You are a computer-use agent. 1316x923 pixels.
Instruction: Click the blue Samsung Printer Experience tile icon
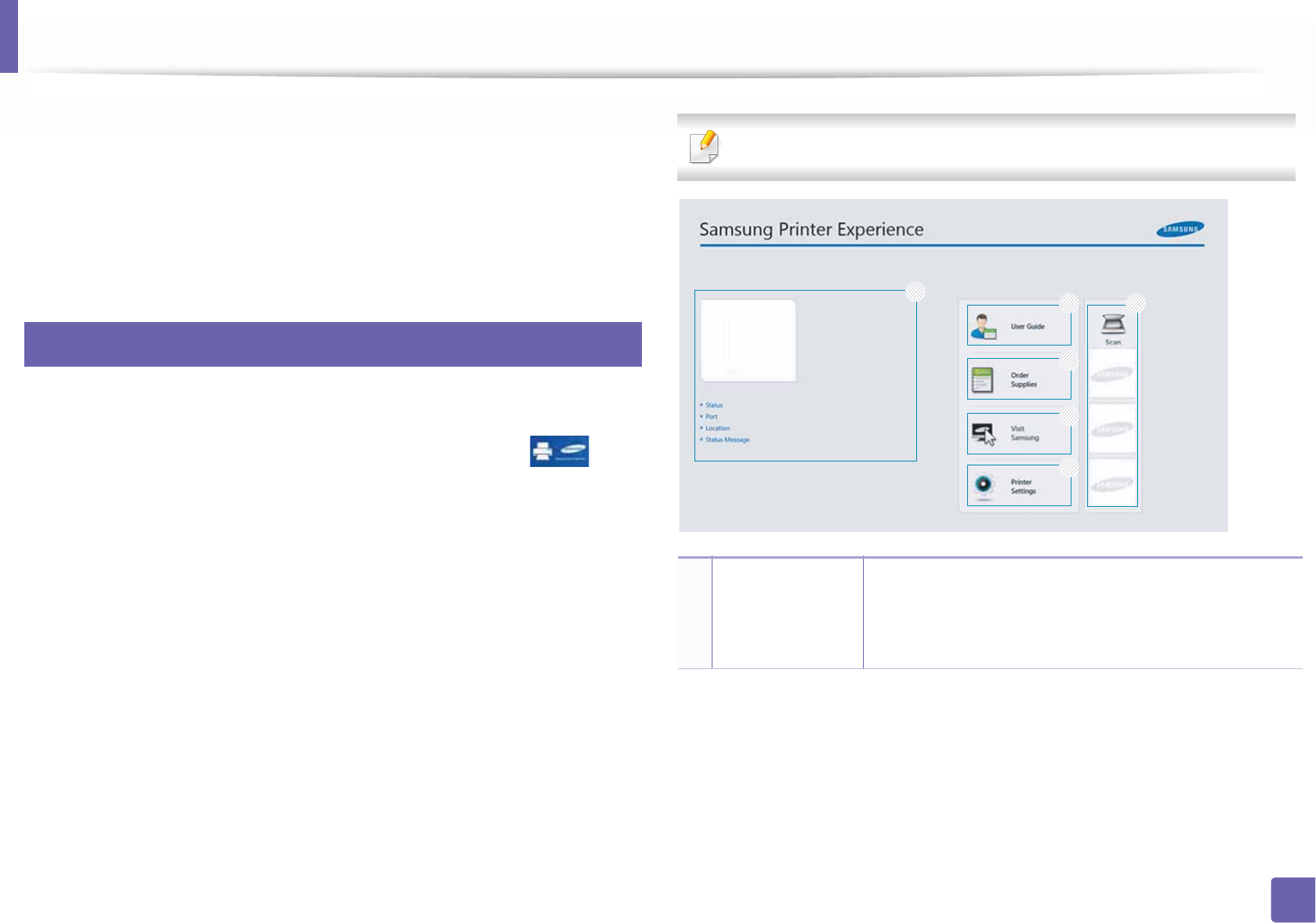point(559,451)
